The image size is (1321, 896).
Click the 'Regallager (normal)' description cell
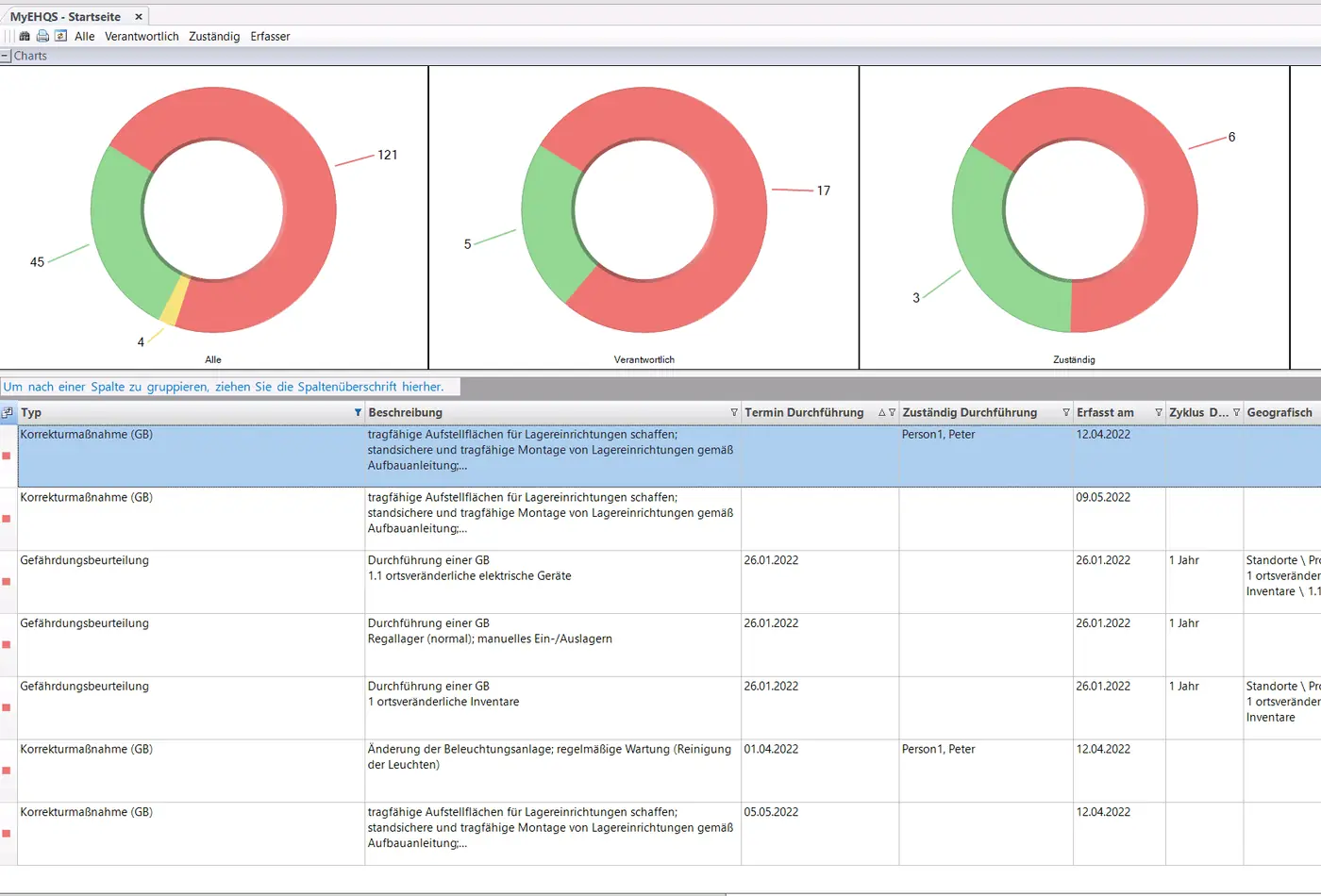point(552,645)
